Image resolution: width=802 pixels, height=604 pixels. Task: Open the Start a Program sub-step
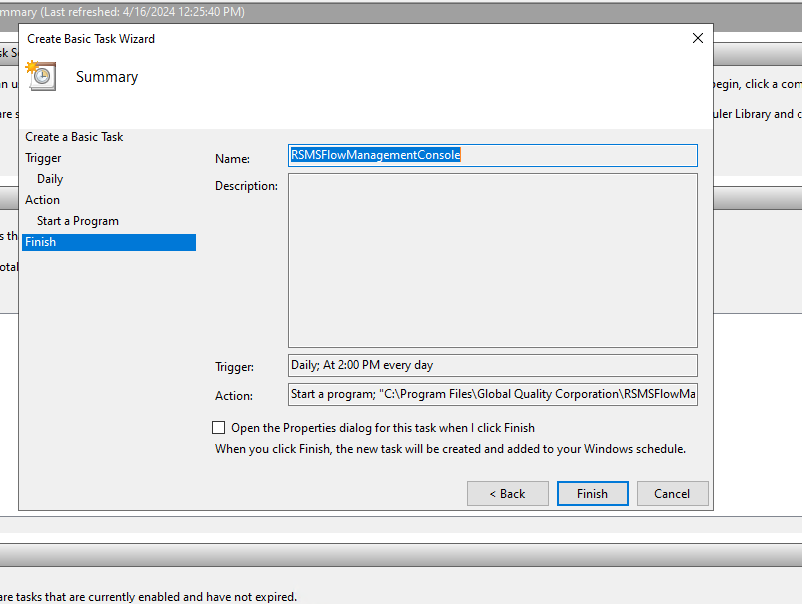[78, 221]
